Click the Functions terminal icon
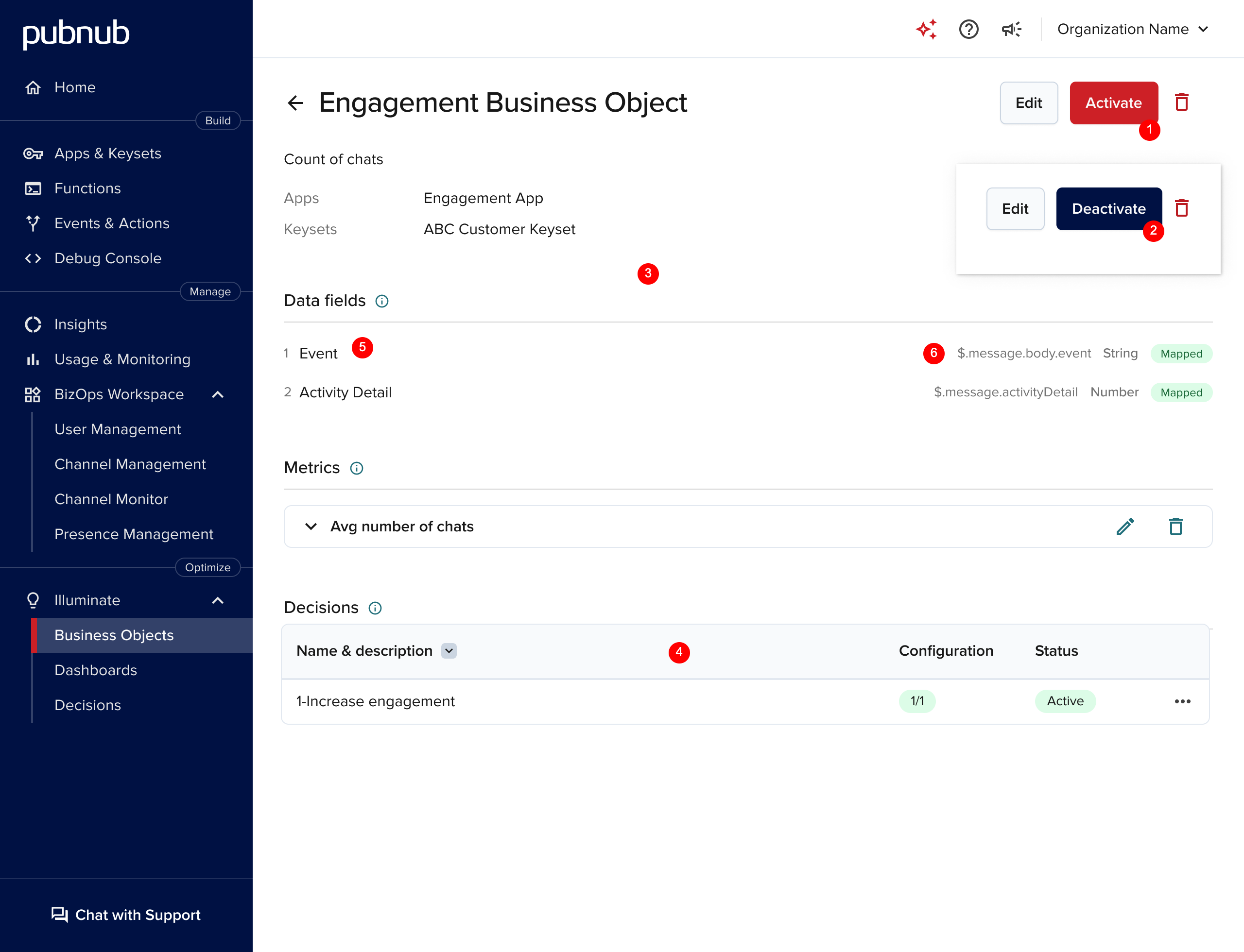This screenshot has width=1244, height=952. 33,188
